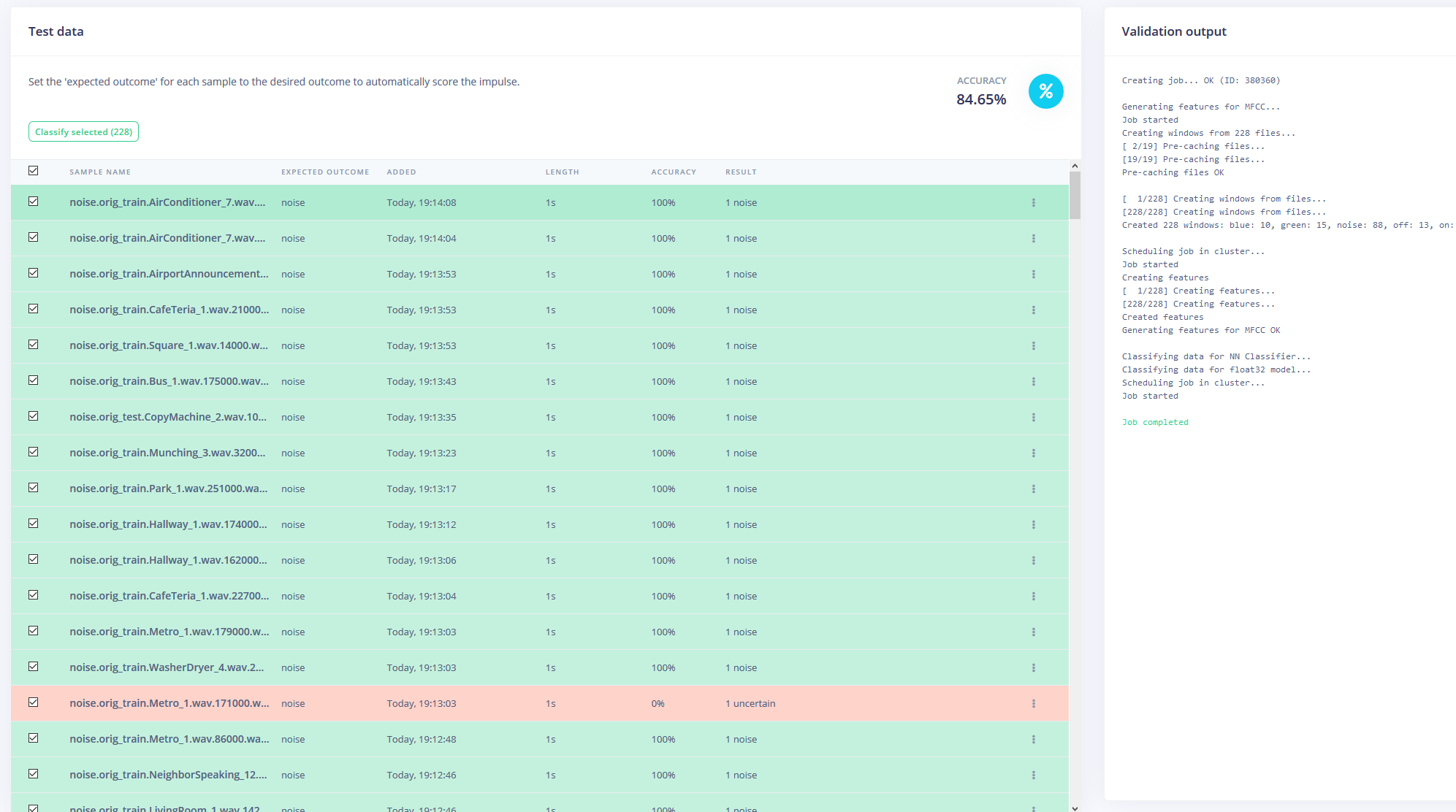The image size is (1456, 812).
Task: Click the scrollbar down arrow
Action: [x=1075, y=808]
